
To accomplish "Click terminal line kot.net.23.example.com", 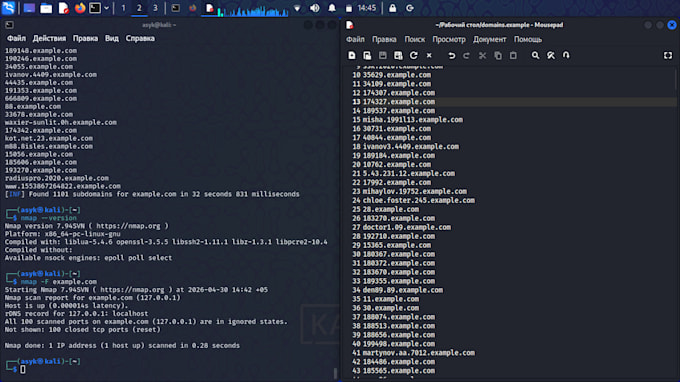I will pos(49,138).
